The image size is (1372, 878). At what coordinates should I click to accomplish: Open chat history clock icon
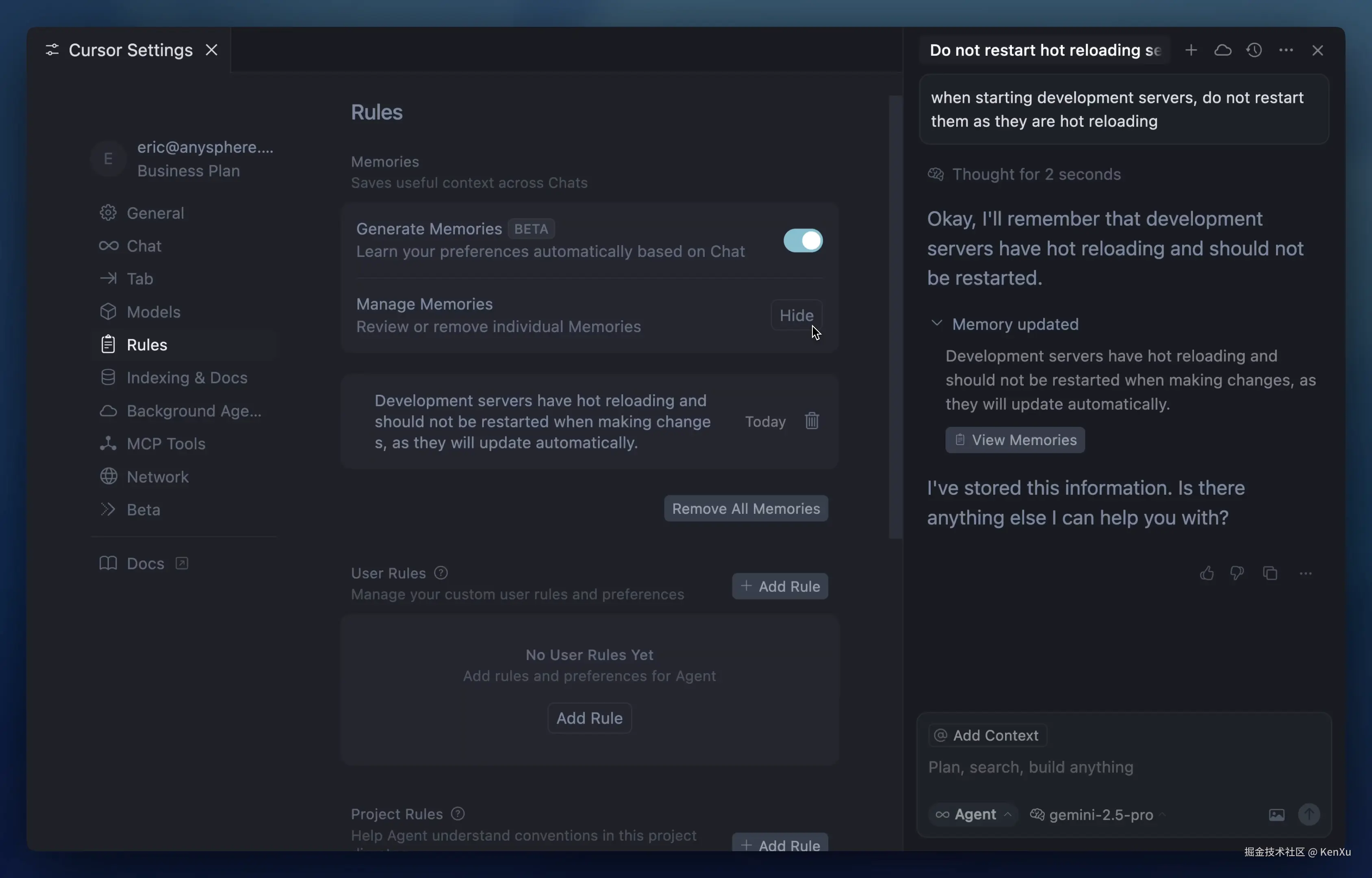pos(1253,50)
